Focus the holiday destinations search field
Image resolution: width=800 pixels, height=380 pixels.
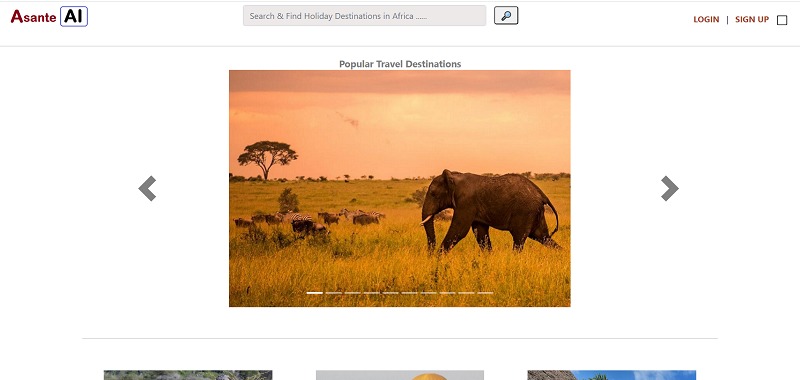point(364,16)
